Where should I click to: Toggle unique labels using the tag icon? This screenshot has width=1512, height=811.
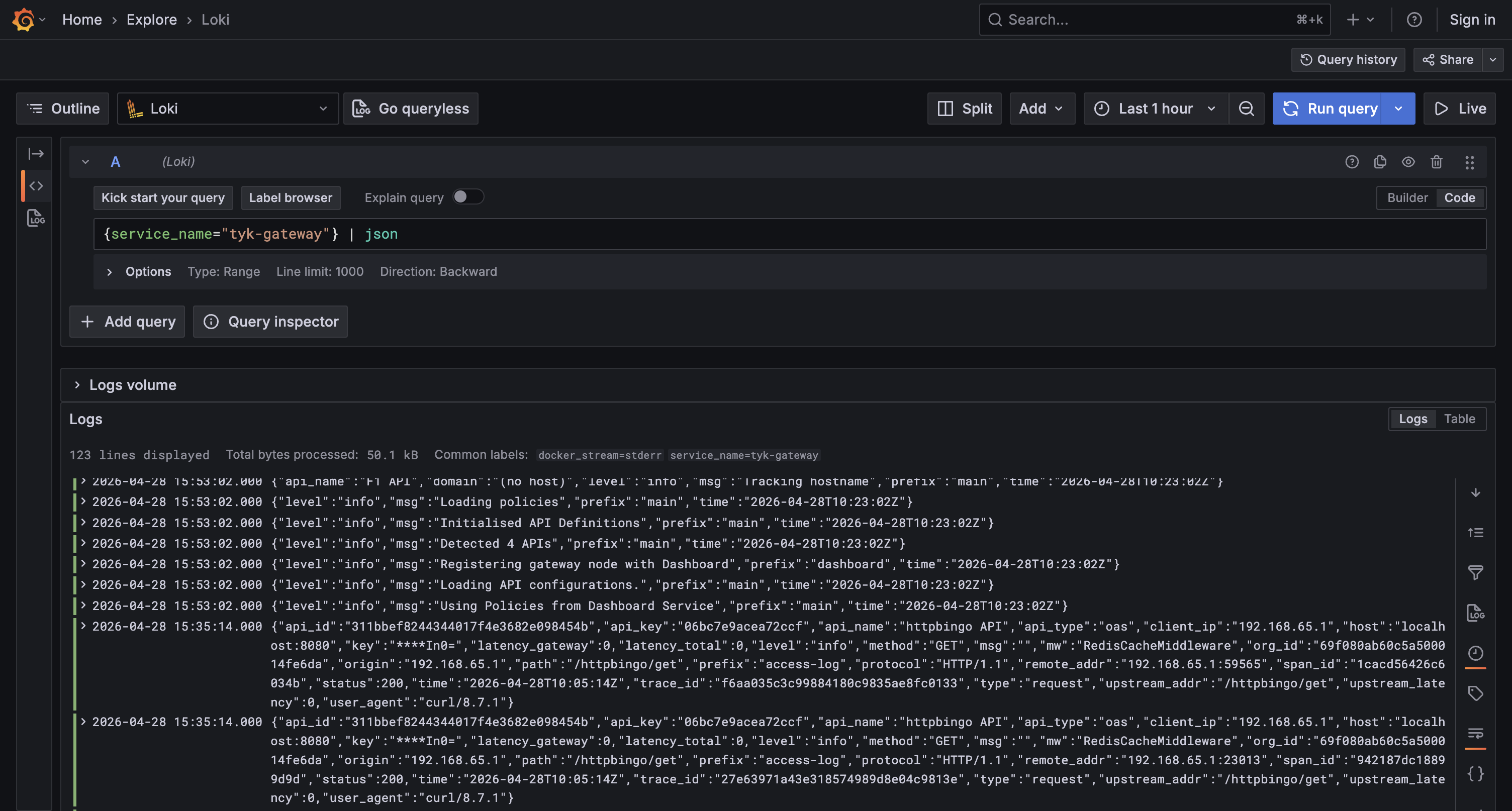pyautogui.click(x=1475, y=693)
